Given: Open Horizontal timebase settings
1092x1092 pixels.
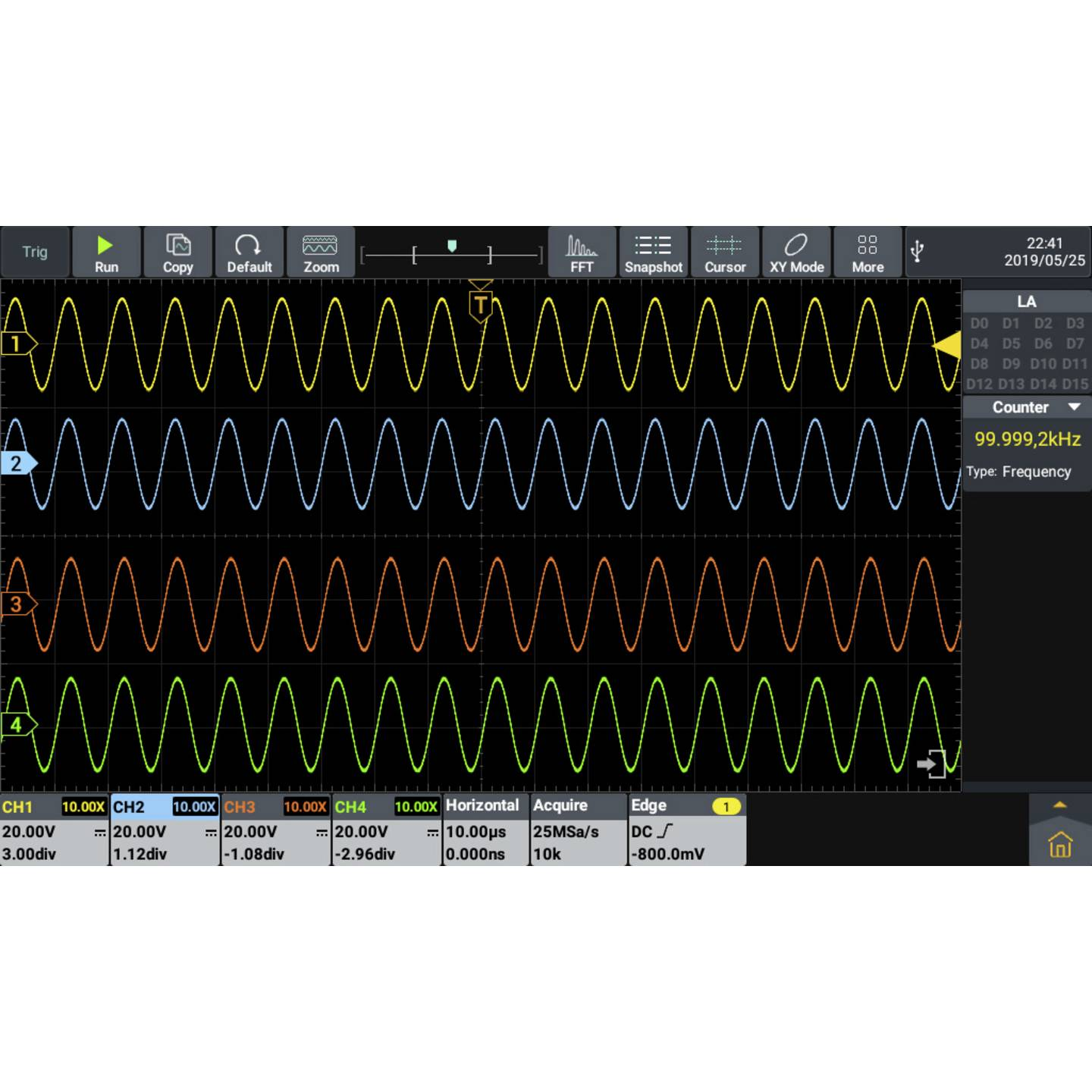Looking at the screenshot, I should tap(482, 806).
